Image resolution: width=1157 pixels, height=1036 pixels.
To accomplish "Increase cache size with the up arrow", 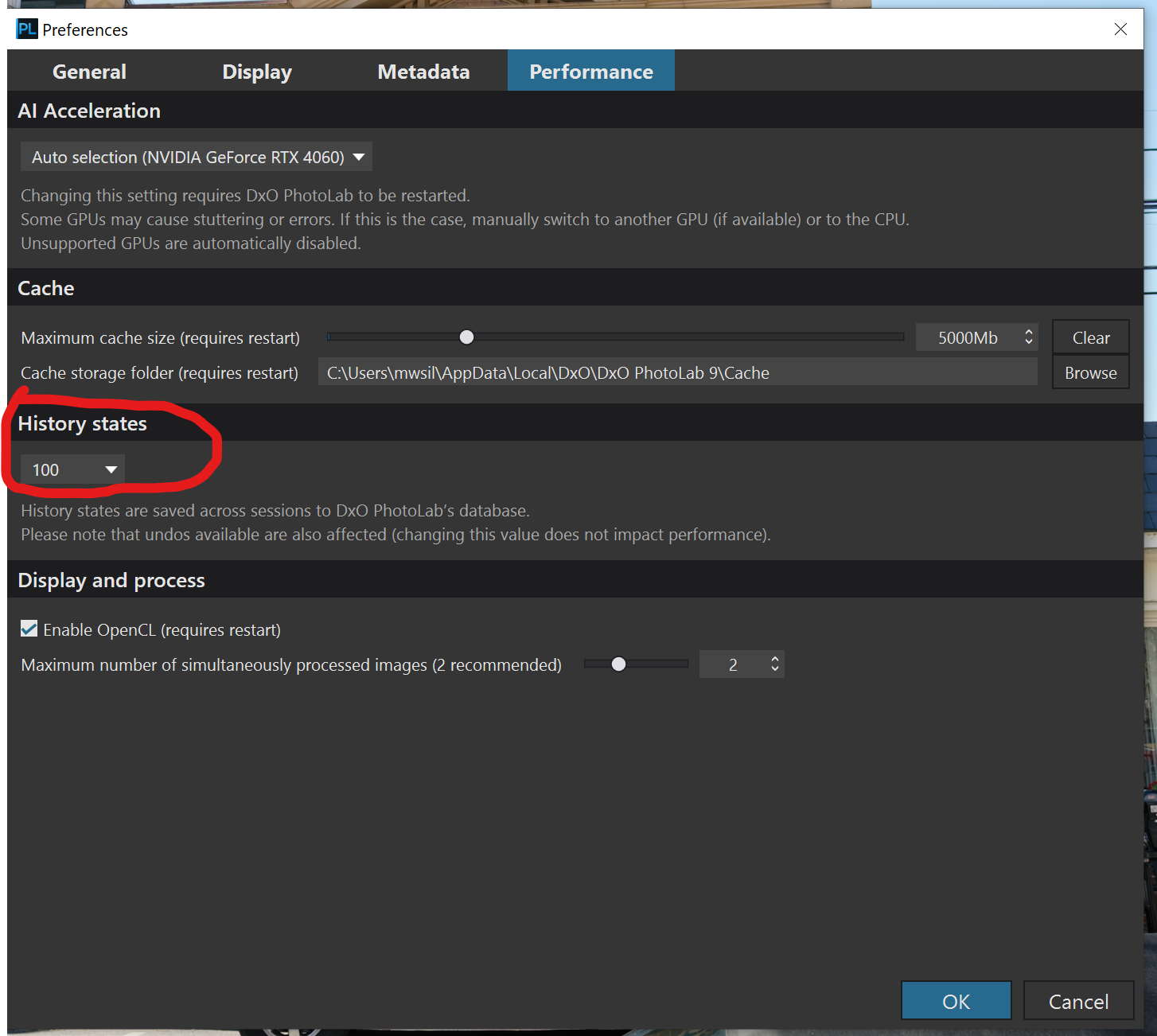I will click(x=1029, y=333).
